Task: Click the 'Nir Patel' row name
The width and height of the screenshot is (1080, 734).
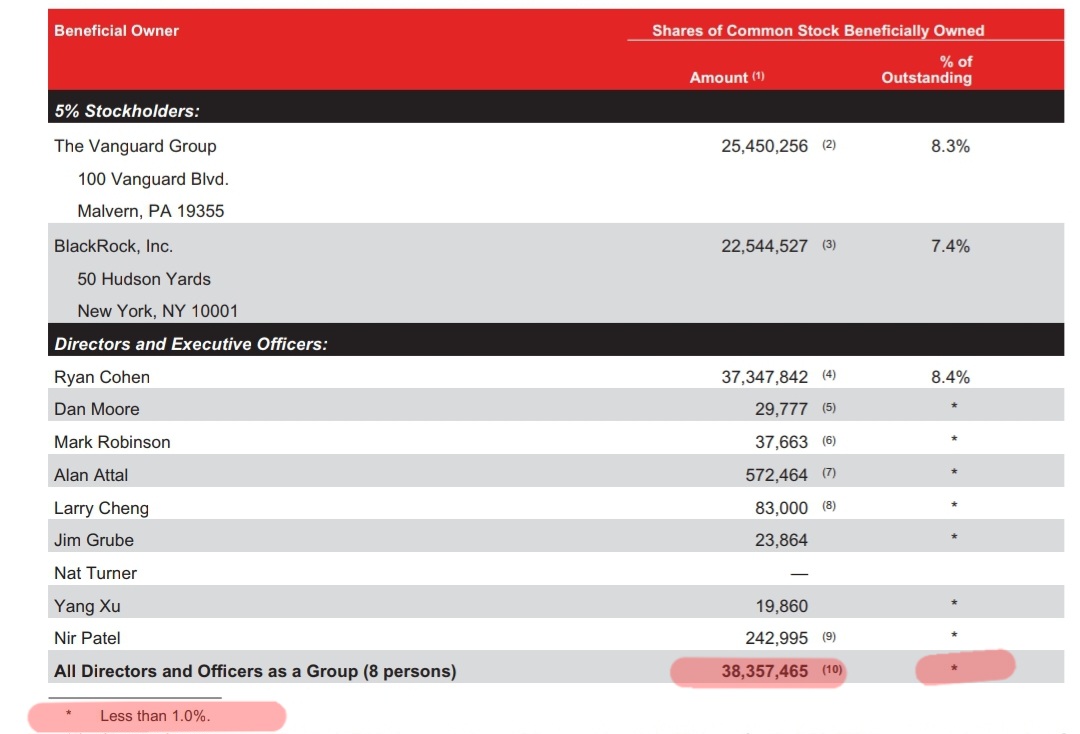Action: [87, 638]
